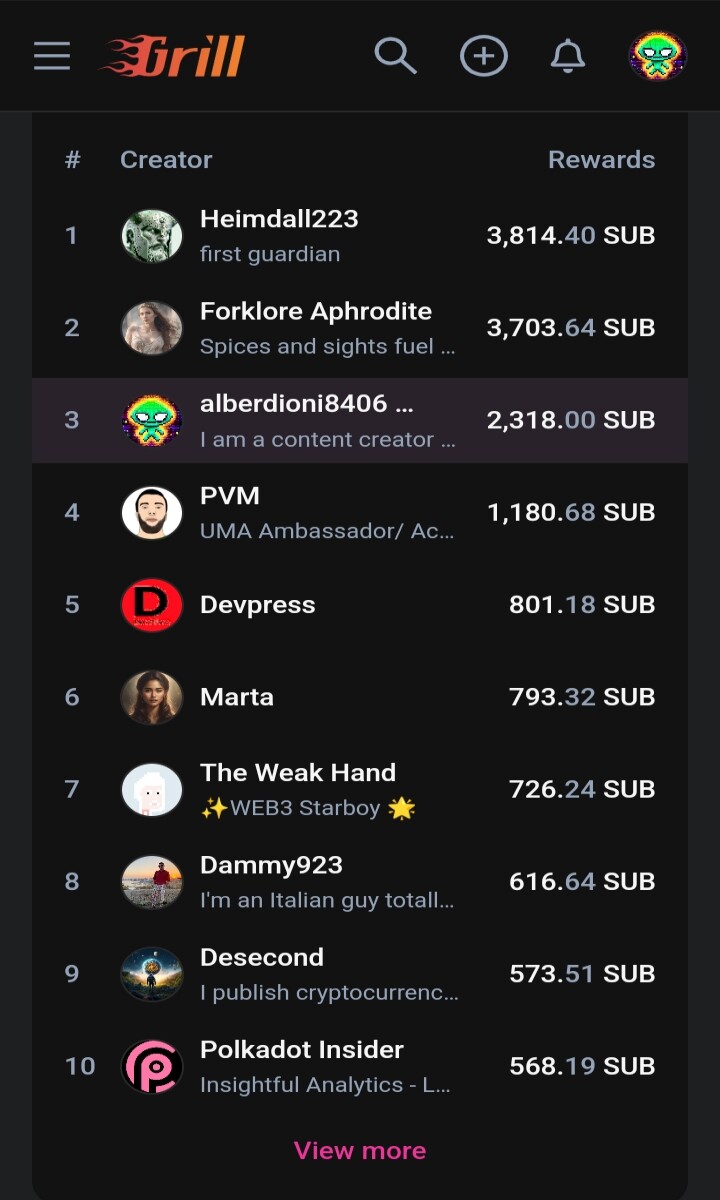Select the highlighted alberdioni8406 row
720x1200 pixels.
[x=360, y=420]
